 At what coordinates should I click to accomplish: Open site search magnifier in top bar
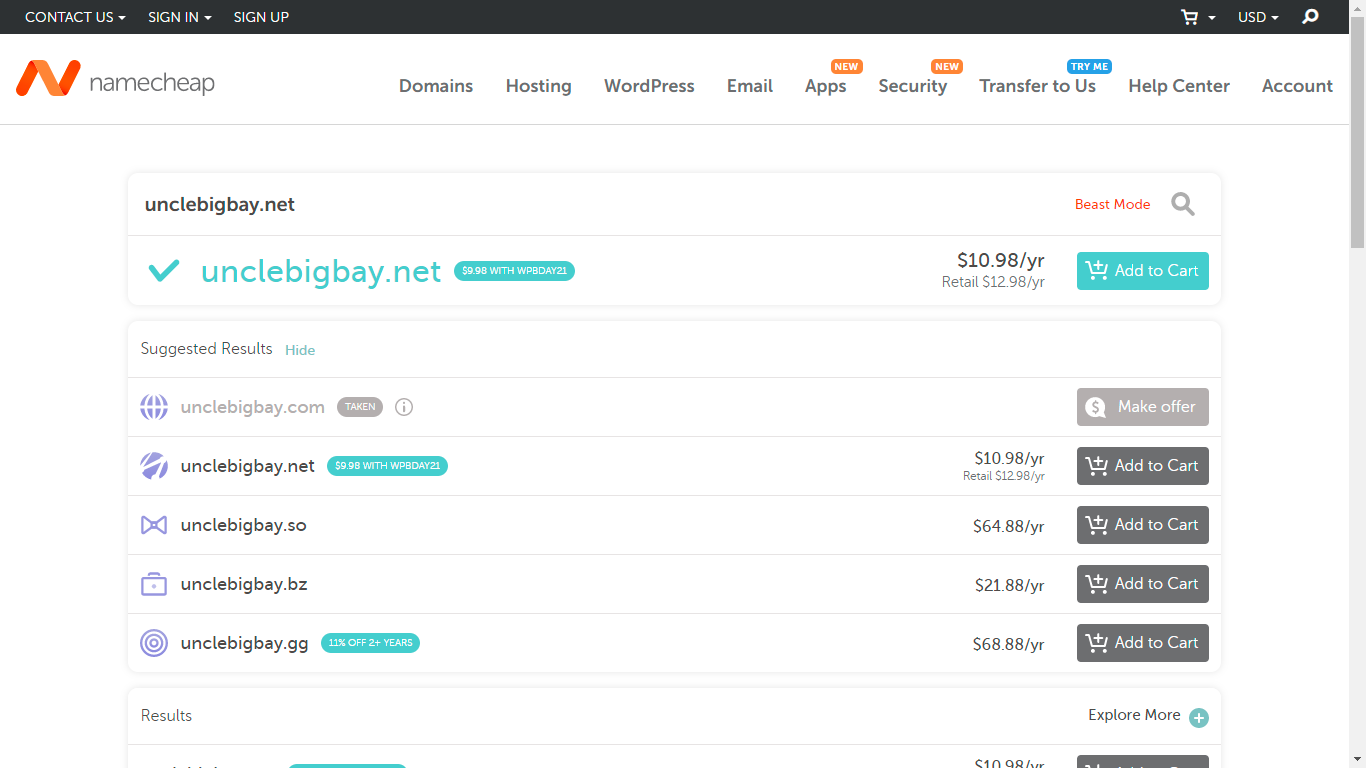(1310, 17)
